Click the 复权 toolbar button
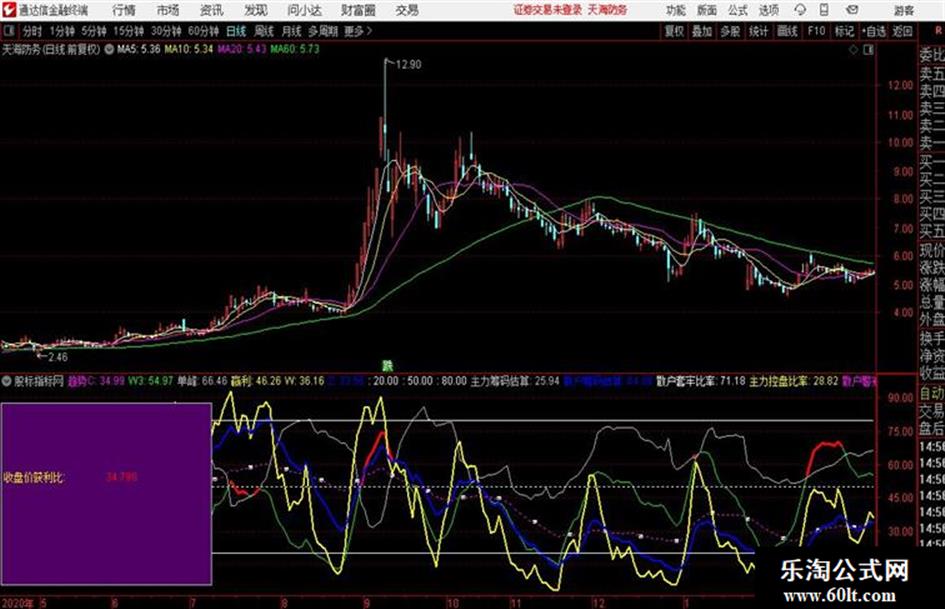This screenshot has width=945, height=609. (674, 31)
